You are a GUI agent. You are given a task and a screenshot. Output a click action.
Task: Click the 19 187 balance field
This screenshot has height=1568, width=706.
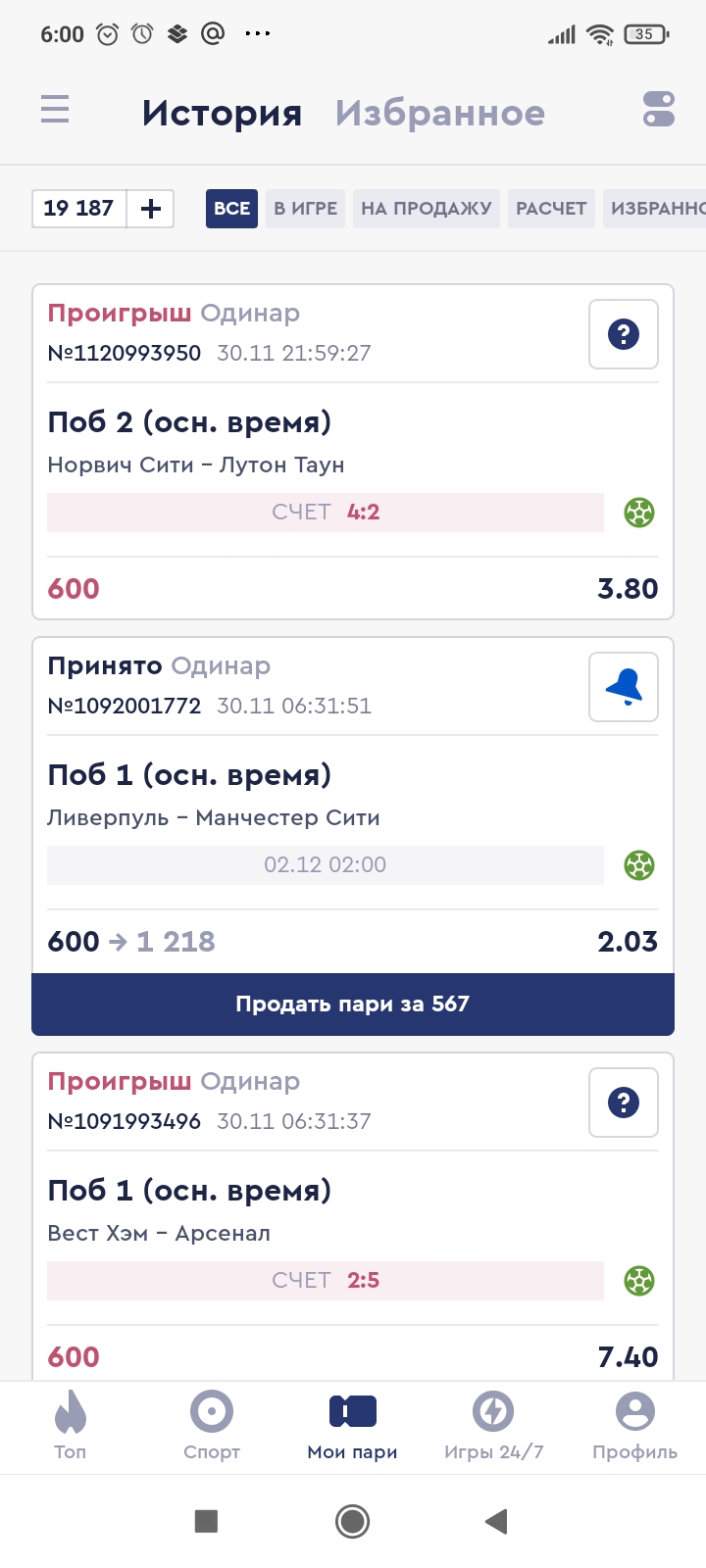pyautogui.click(x=79, y=209)
